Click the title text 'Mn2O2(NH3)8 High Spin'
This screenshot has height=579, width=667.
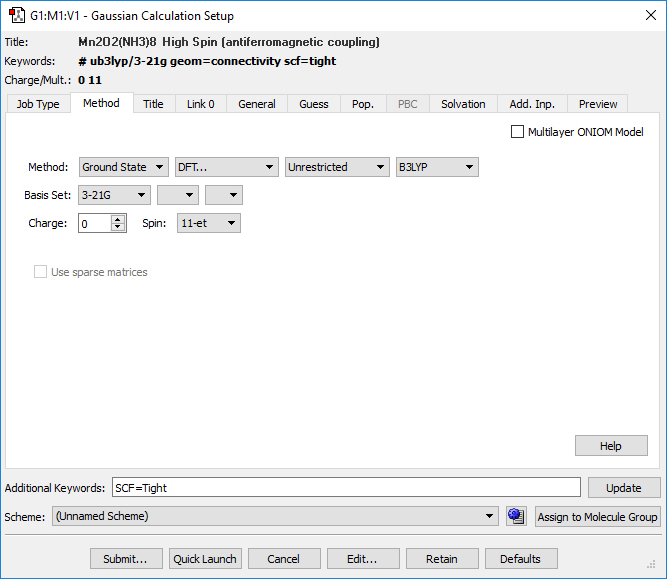[148, 42]
